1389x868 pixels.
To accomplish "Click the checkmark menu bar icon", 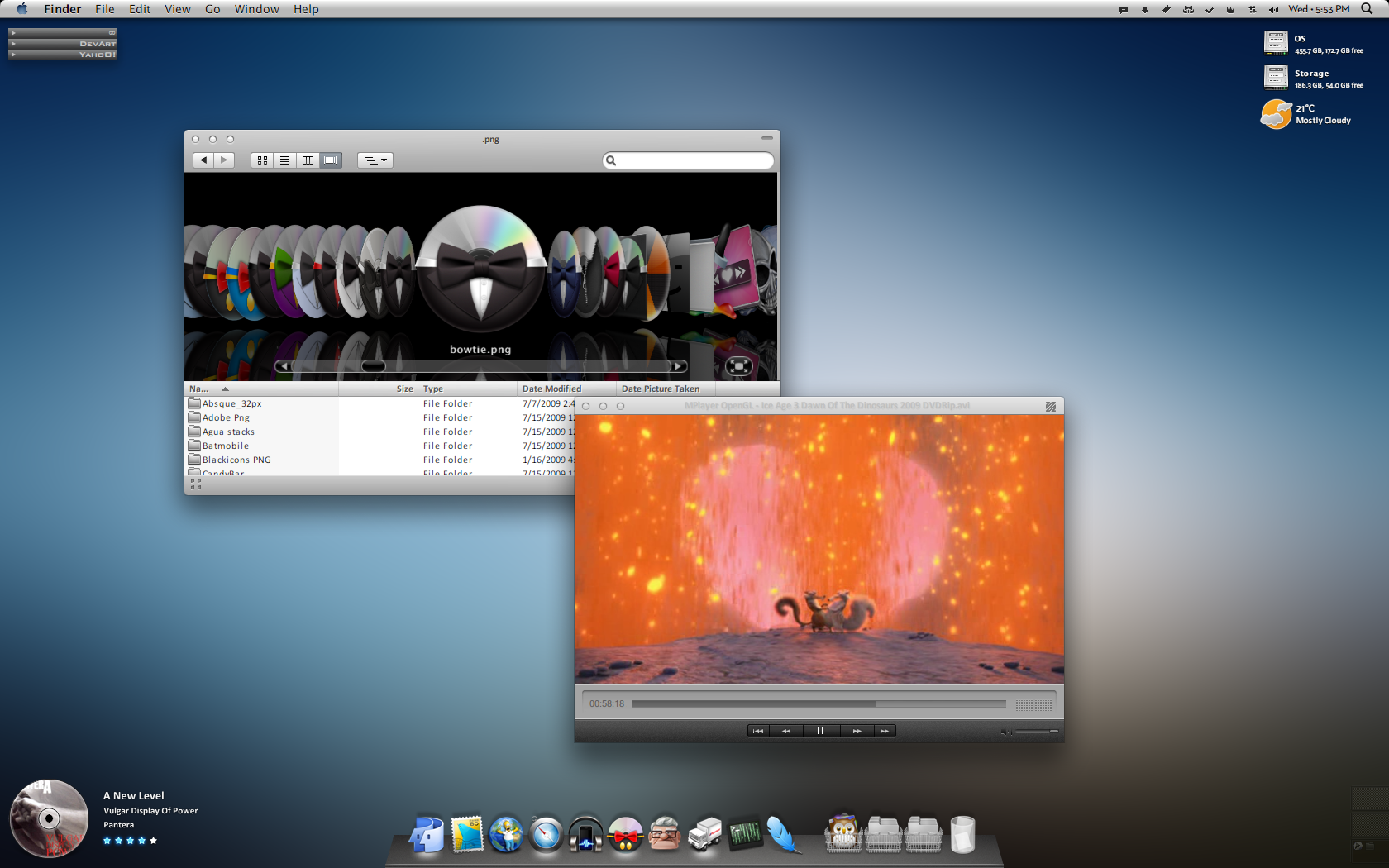I will click(1210, 9).
